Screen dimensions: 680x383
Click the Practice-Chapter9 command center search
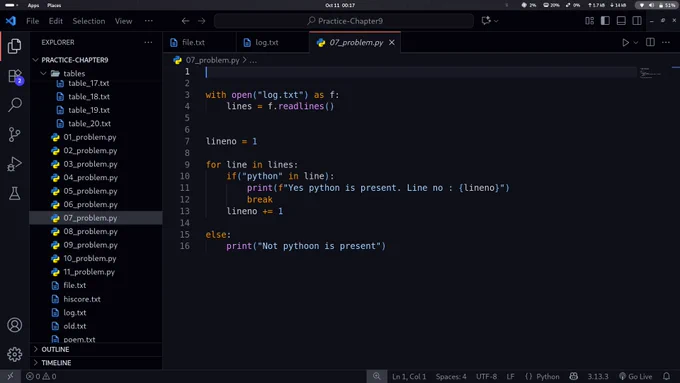tap(344, 21)
